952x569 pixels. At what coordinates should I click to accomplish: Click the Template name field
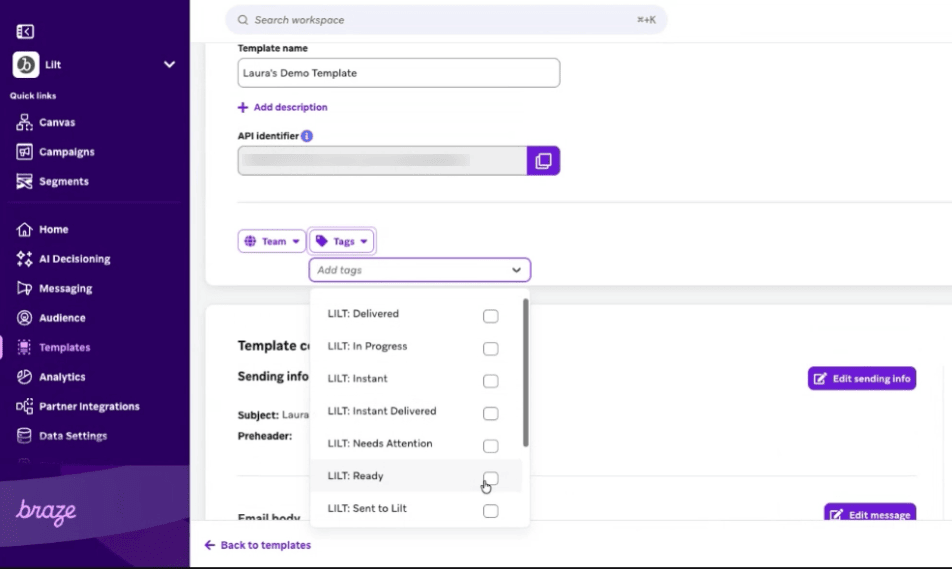[399, 73]
